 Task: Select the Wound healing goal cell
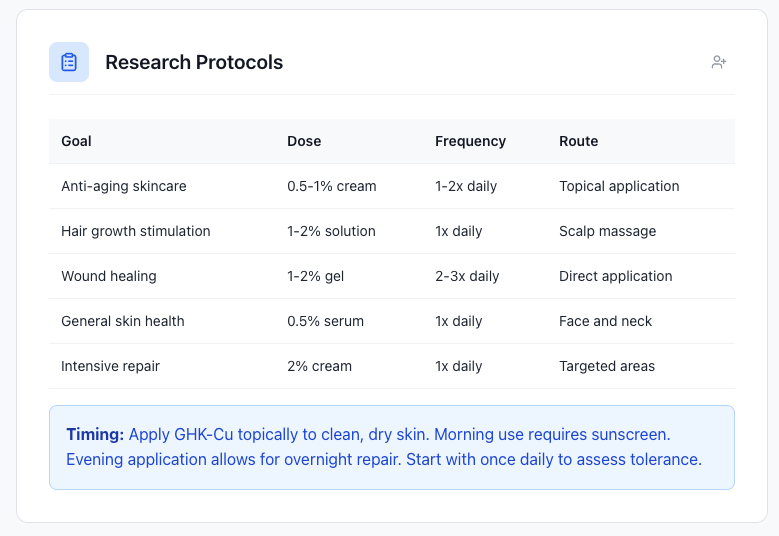(109, 276)
